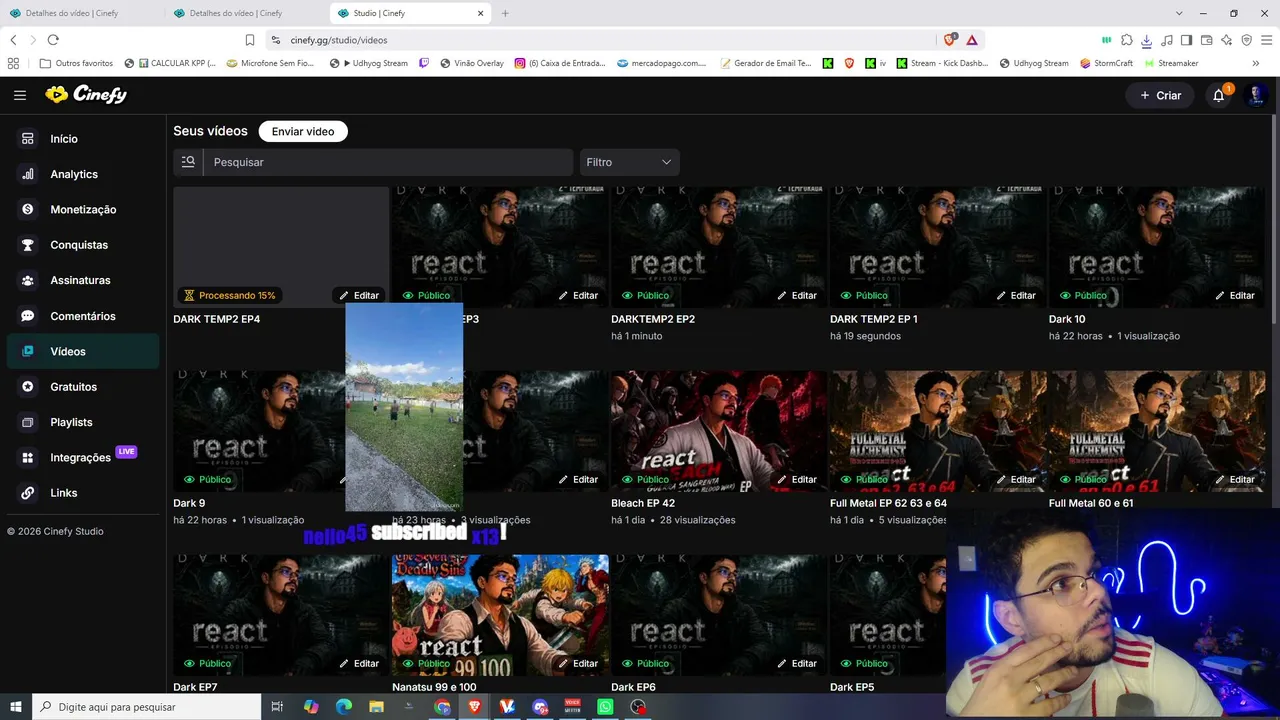This screenshot has height=720, width=1280.
Task: Open the Vinão Overlay bookmark
Action: pos(471,63)
